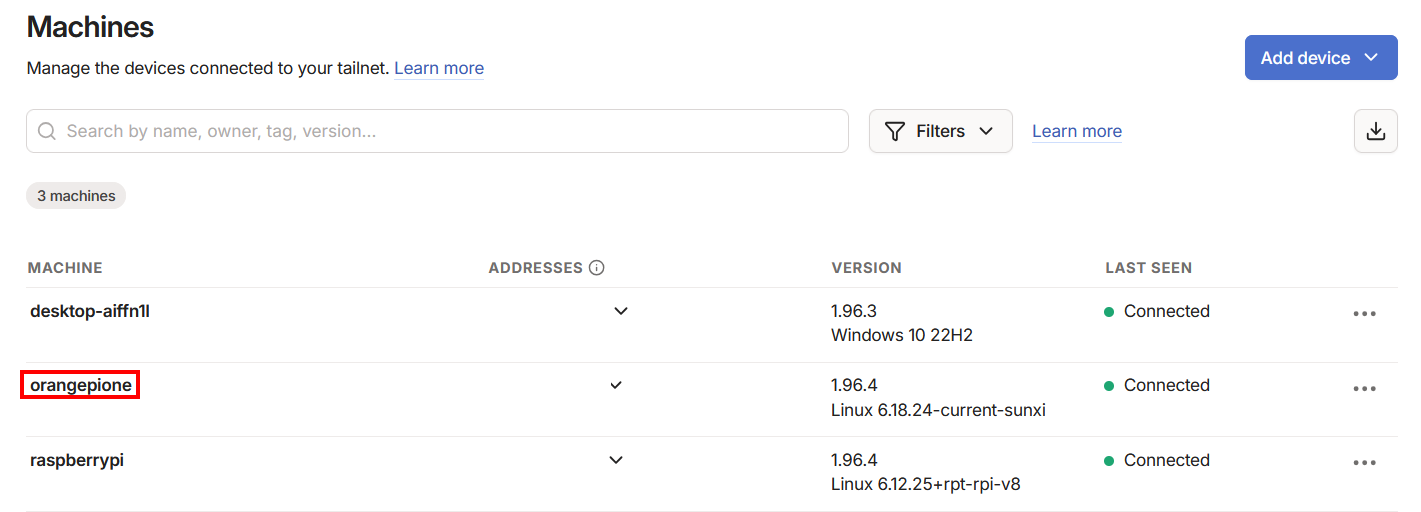The width and height of the screenshot is (1421, 512).
Task: Open the raspberrypi machine page
Action: (x=77, y=460)
